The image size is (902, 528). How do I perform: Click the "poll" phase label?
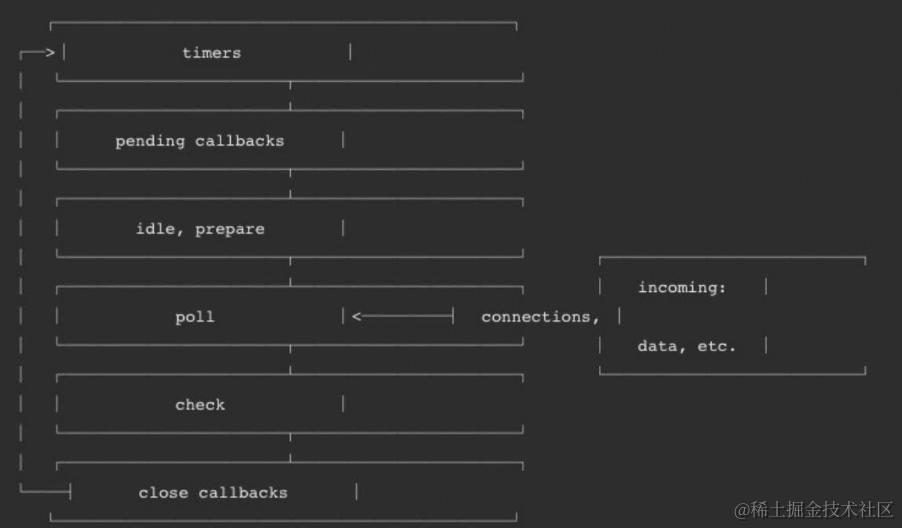tap(195, 317)
